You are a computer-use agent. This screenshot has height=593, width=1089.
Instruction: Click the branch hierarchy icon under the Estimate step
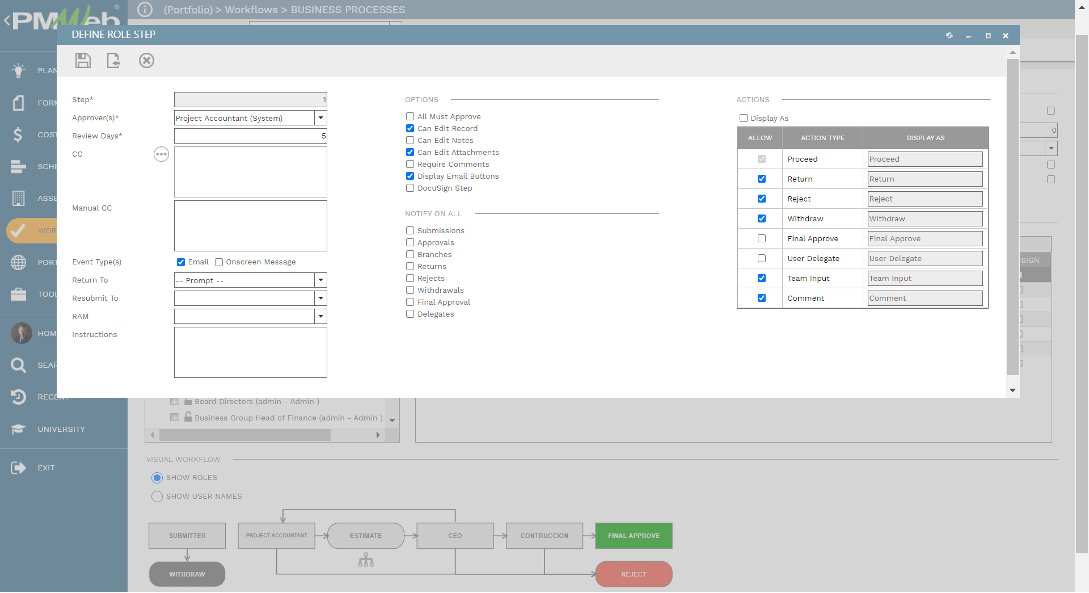click(x=366, y=560)
